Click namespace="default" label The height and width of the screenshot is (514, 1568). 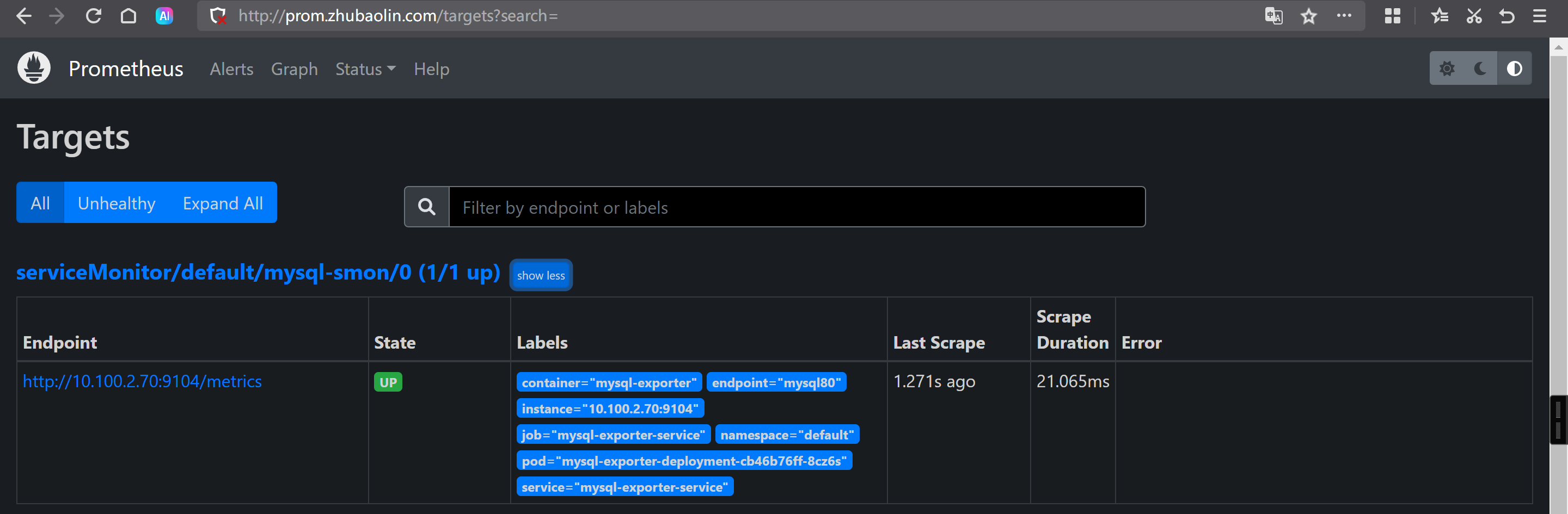[x=787, y=434]
